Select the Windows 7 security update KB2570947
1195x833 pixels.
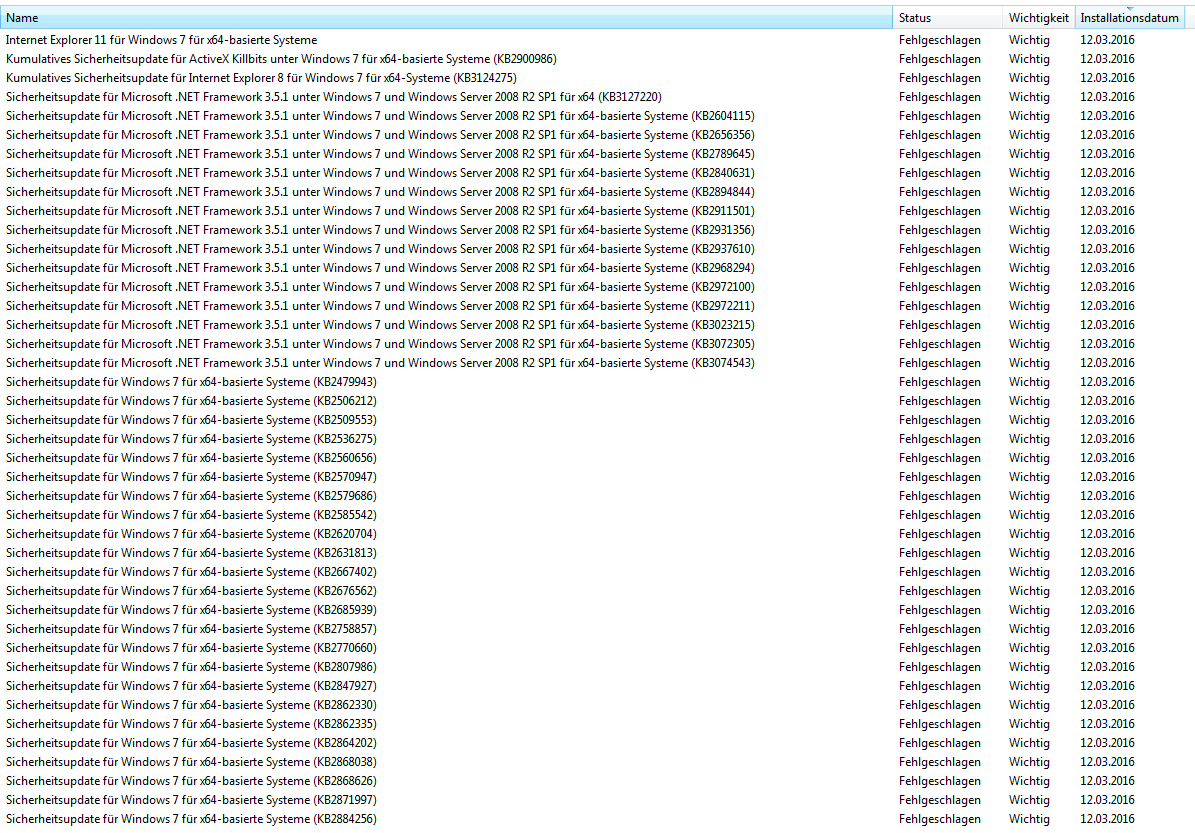coord(191,477)
